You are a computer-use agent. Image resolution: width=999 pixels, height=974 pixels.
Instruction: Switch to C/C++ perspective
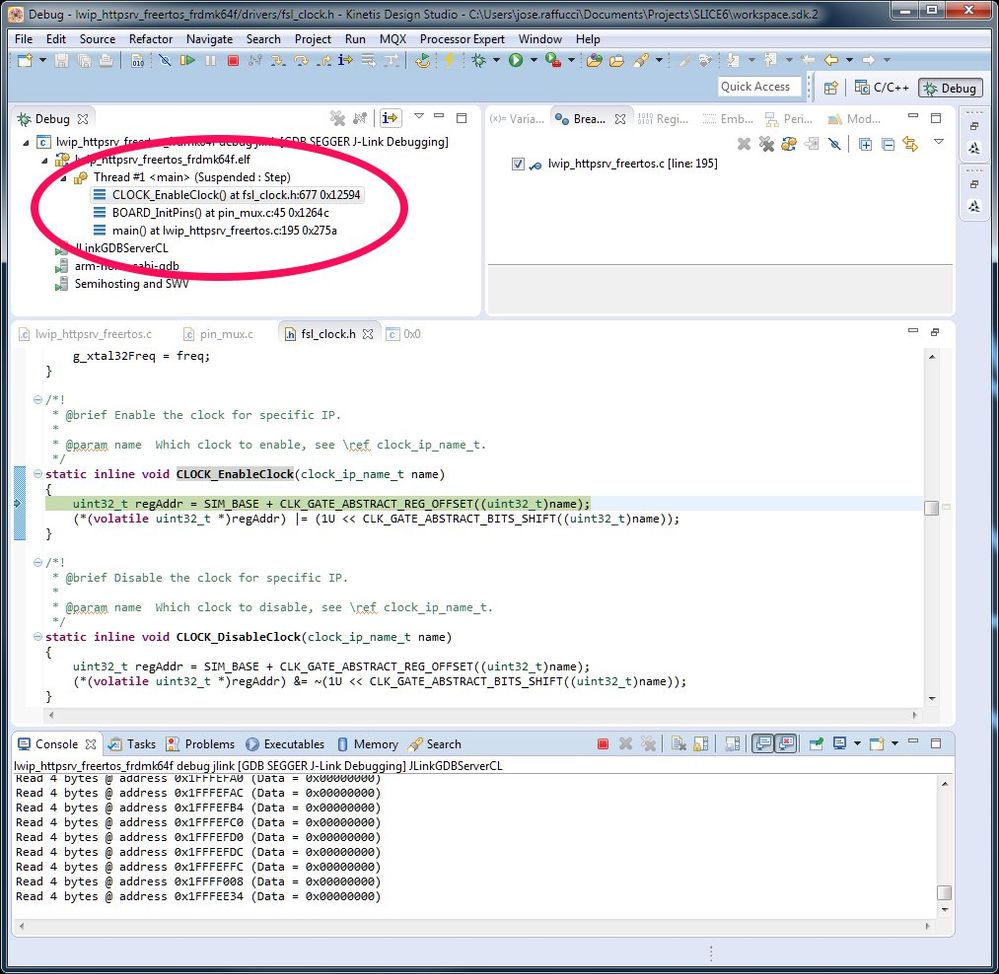882,88
